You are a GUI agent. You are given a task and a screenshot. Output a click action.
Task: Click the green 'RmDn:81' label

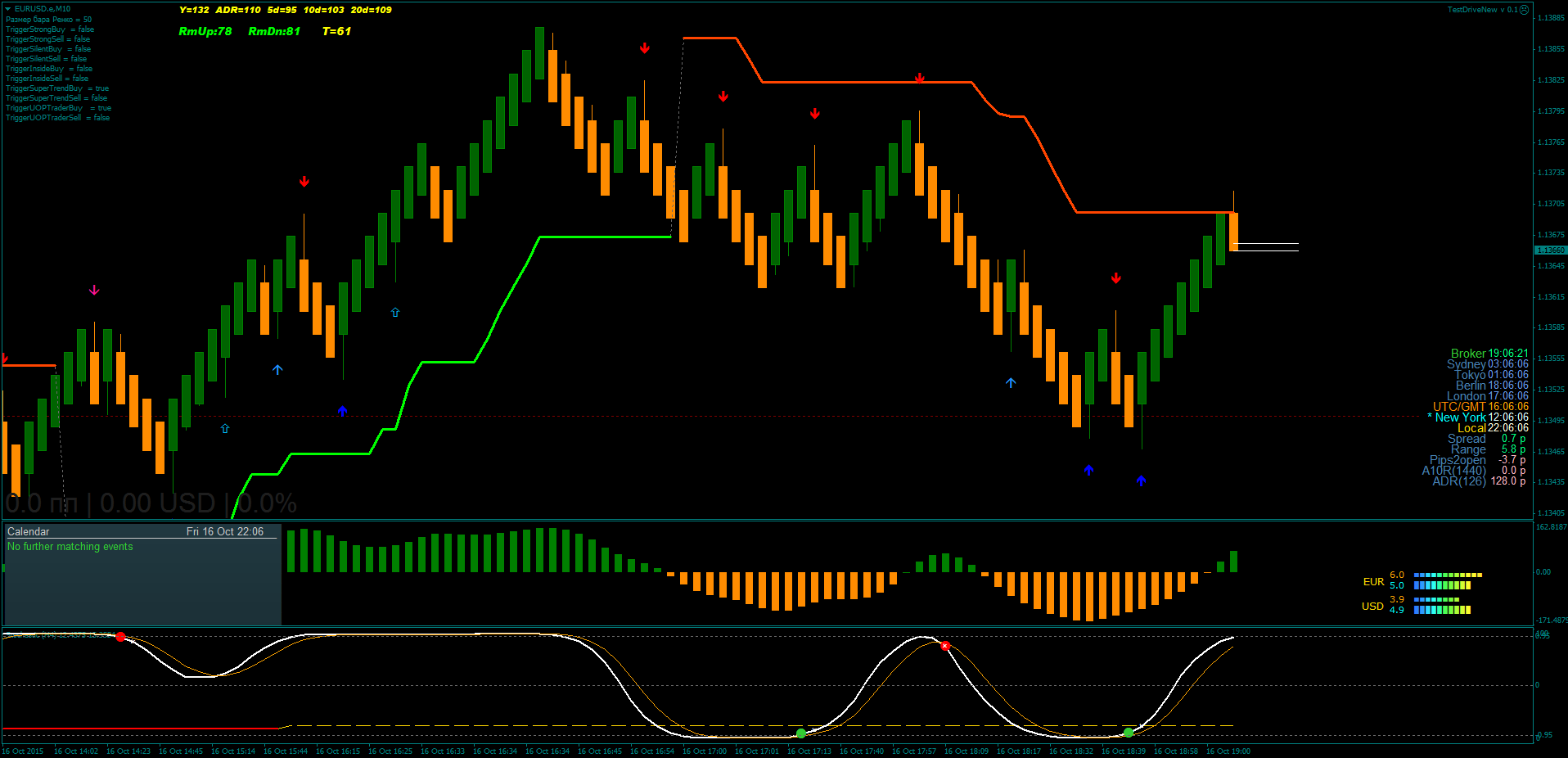point(274,31)
